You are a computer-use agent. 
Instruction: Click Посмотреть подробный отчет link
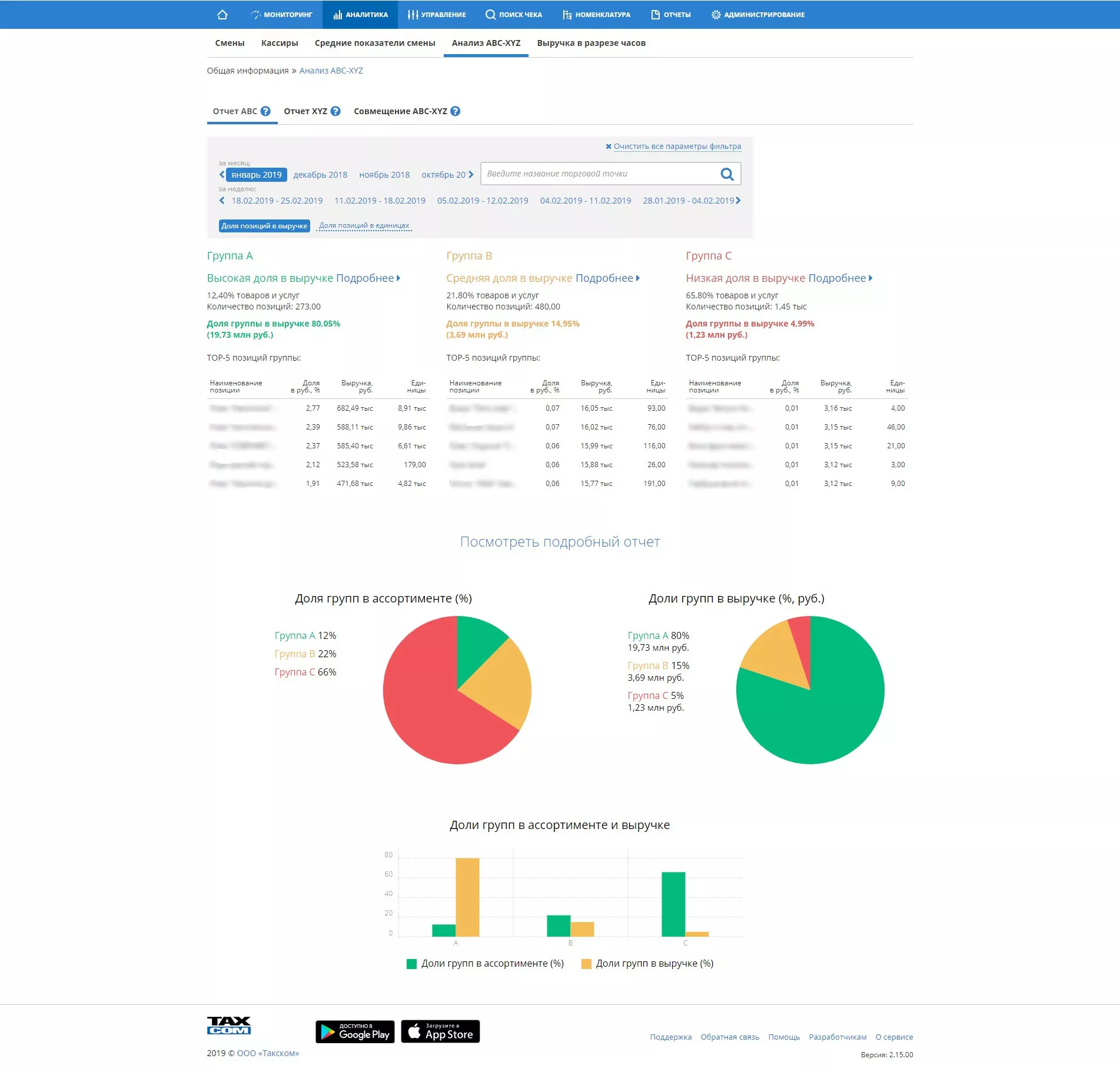[560, 542]
